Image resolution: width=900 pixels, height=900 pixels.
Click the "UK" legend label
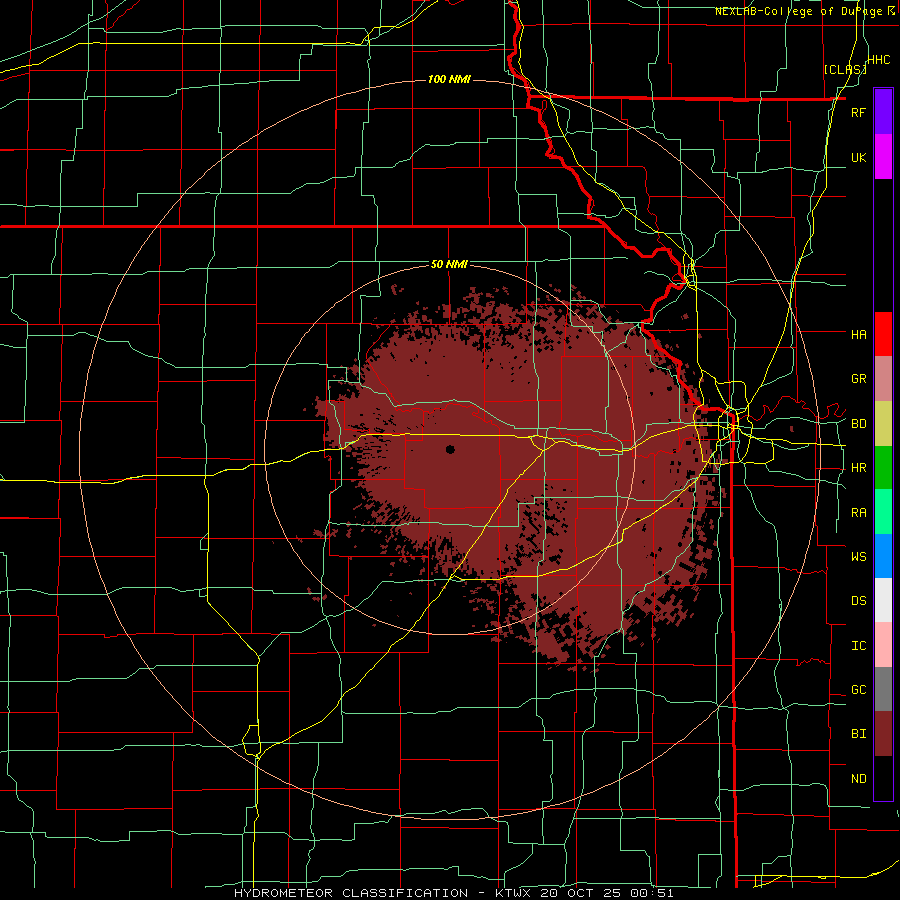858,158
